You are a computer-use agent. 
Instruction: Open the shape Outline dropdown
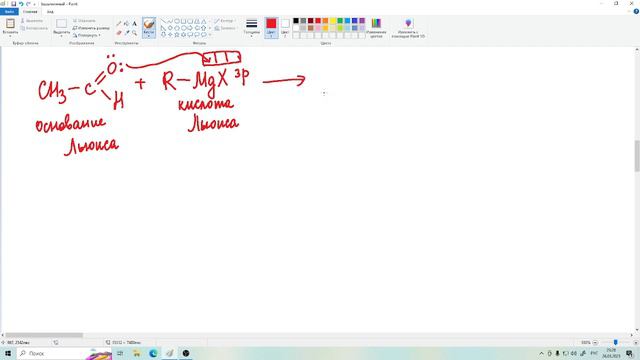225,21
